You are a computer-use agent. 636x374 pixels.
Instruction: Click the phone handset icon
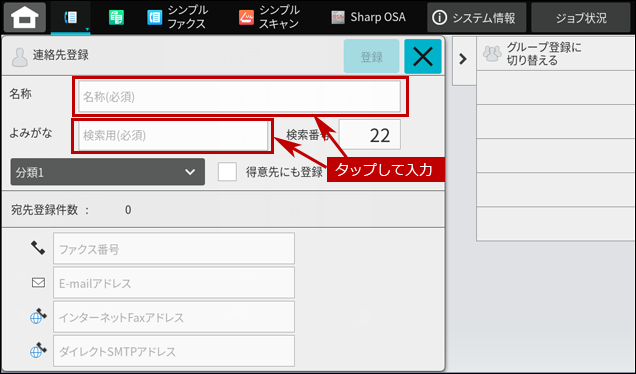click(38, 248)
